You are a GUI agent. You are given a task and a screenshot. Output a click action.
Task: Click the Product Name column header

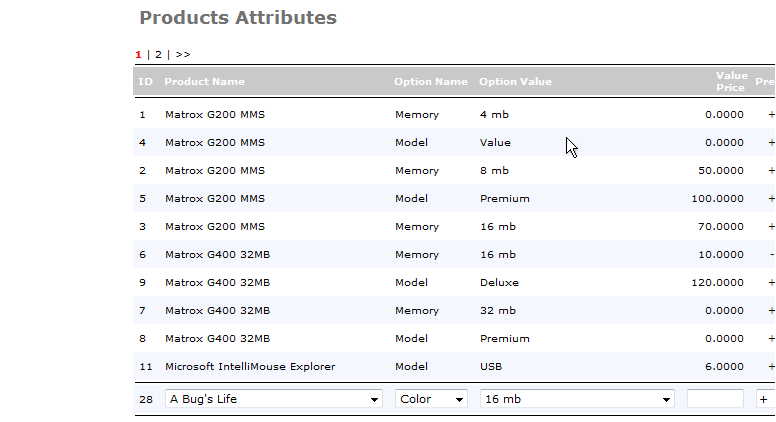(x=204, y=82)
